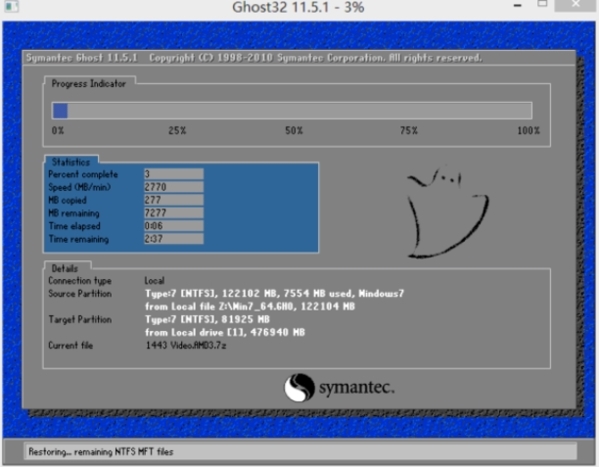The width and height of the screenshot is (599, 467).
Task: Click the Statistics panel heading
Action: [x=71, y=162]
